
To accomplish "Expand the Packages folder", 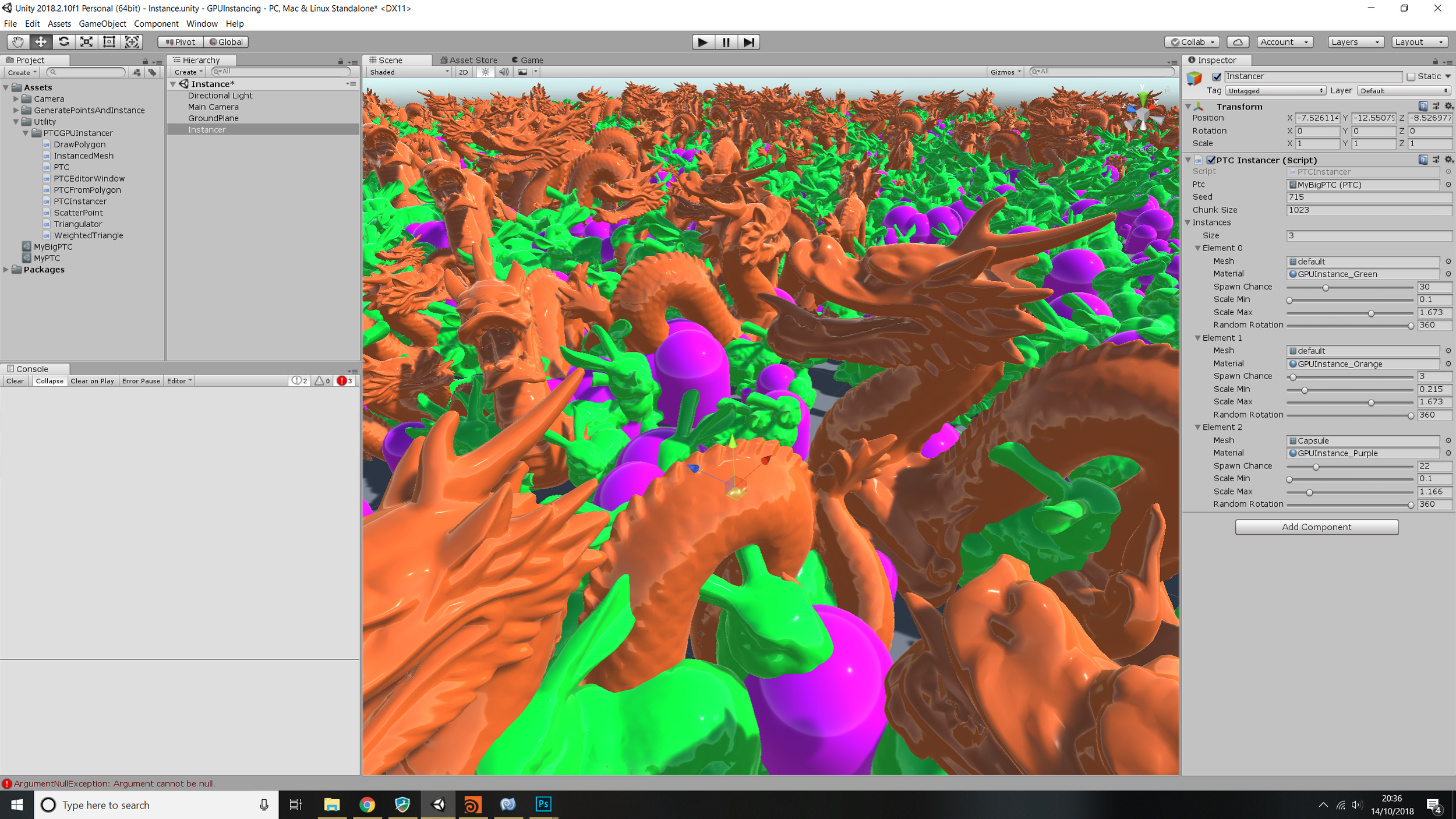I will click(x=6, y=270).
